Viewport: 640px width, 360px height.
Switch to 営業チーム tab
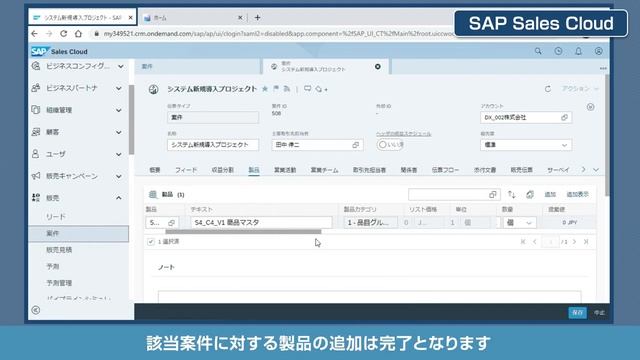coord(324,170)
